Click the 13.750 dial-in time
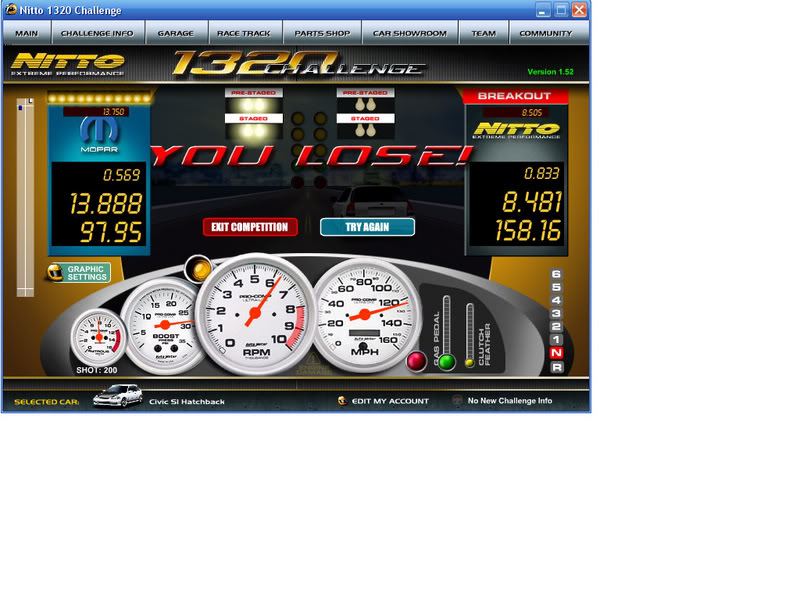Viewport: 800px width, 600px height. tap(113, 112)
